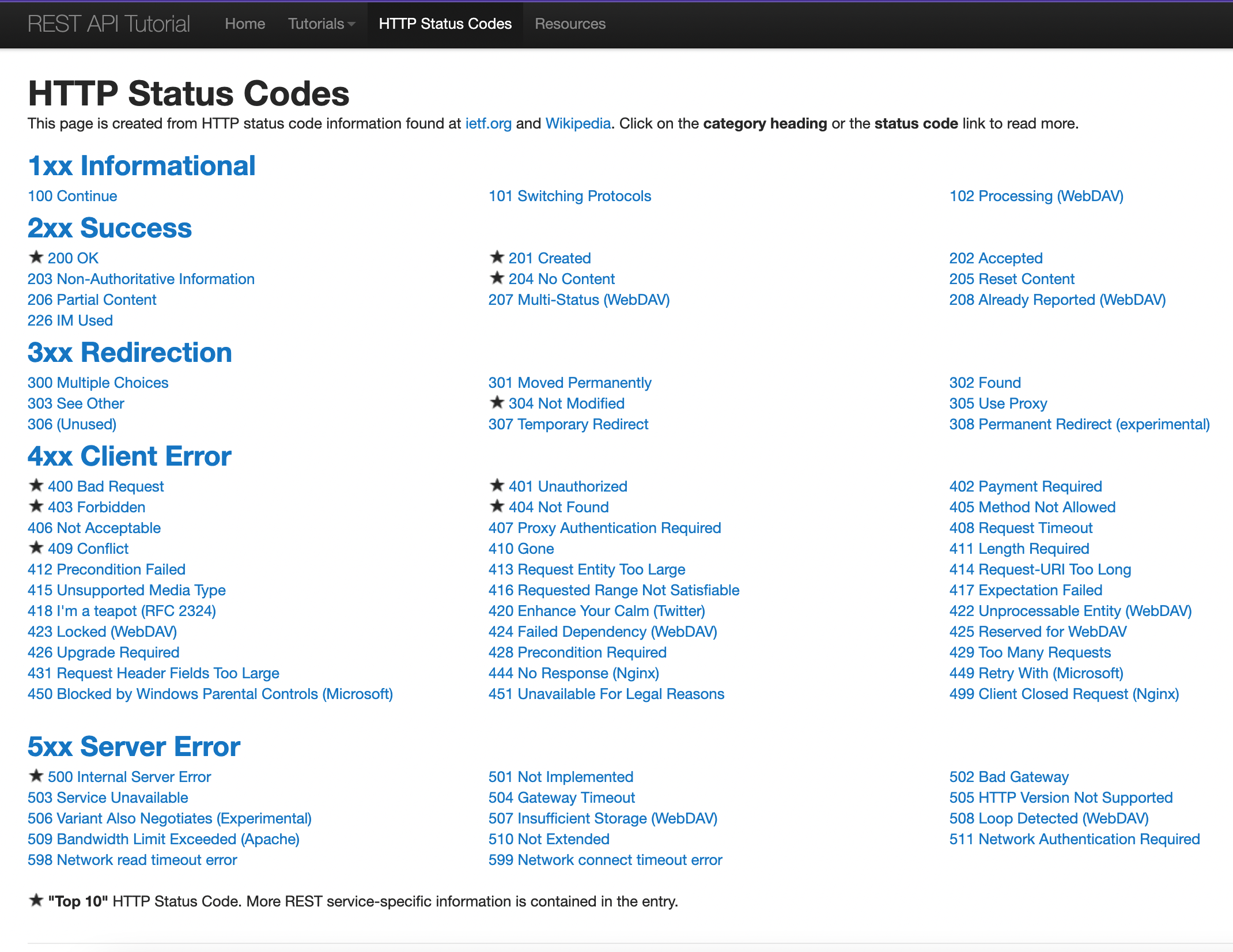This screenshot has height=952, width=1233.
Task: Open the 5xx Server Error heading link
Action: pyautogui.click(x=134, y=746)
